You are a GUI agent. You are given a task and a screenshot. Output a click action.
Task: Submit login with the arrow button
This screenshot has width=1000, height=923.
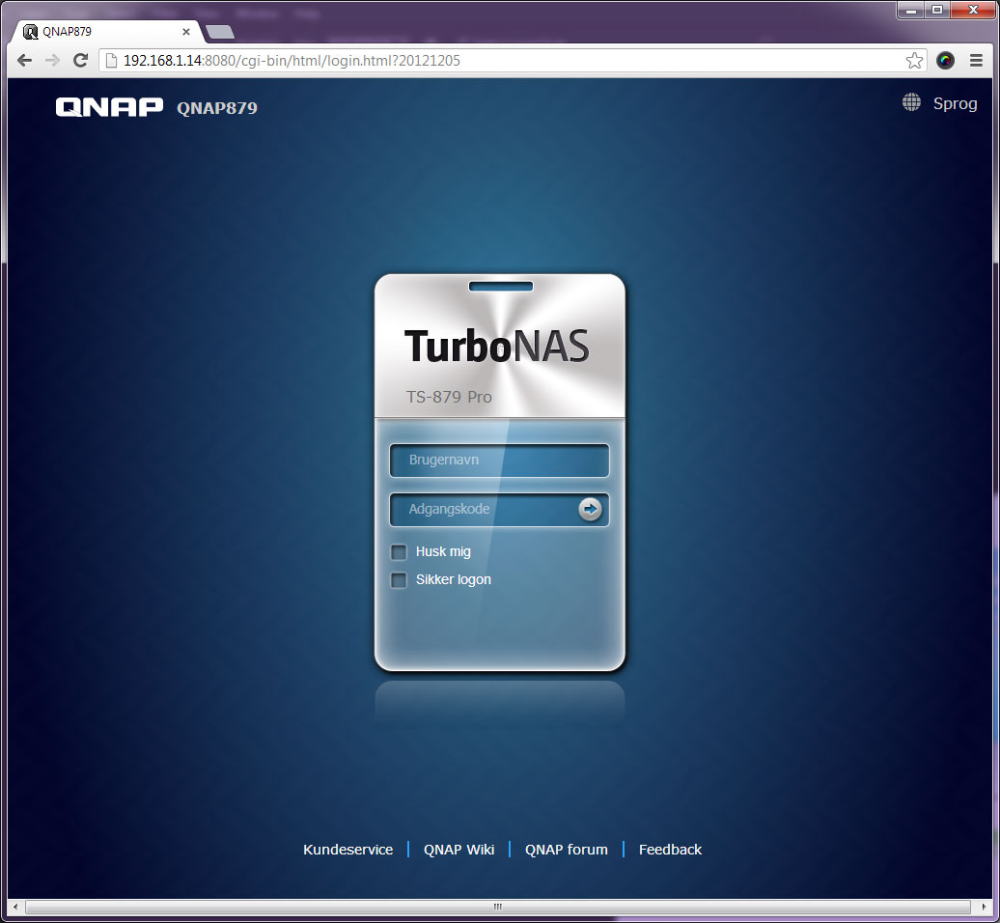coord(590,509)
